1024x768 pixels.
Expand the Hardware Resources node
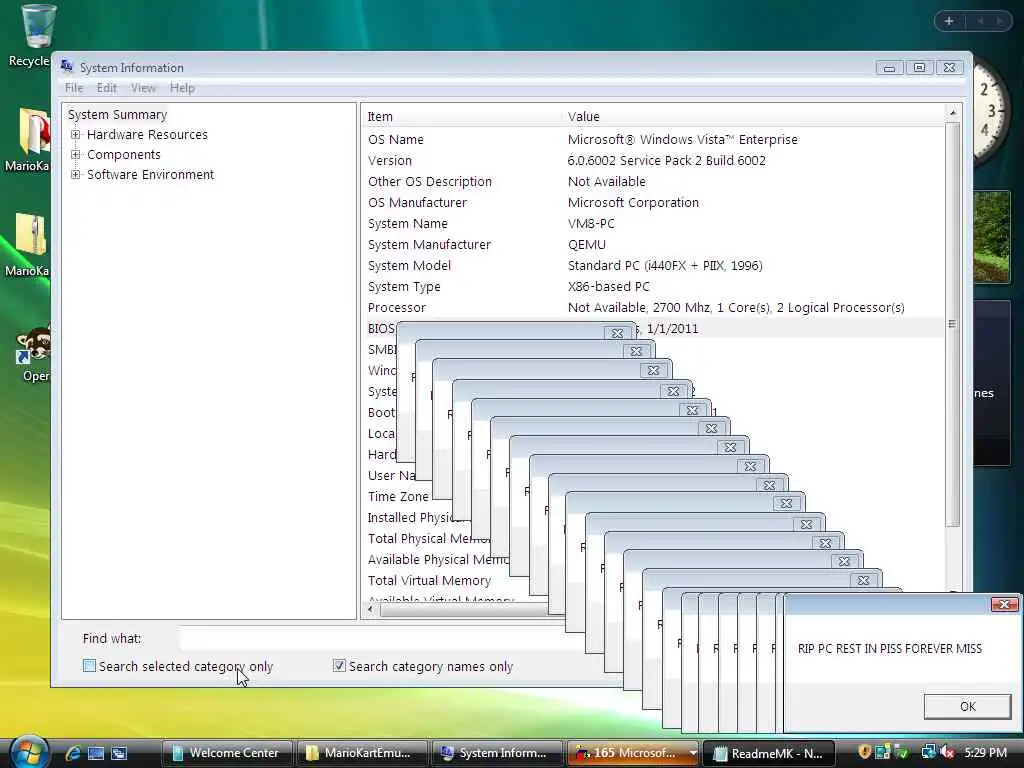[76, 135]
